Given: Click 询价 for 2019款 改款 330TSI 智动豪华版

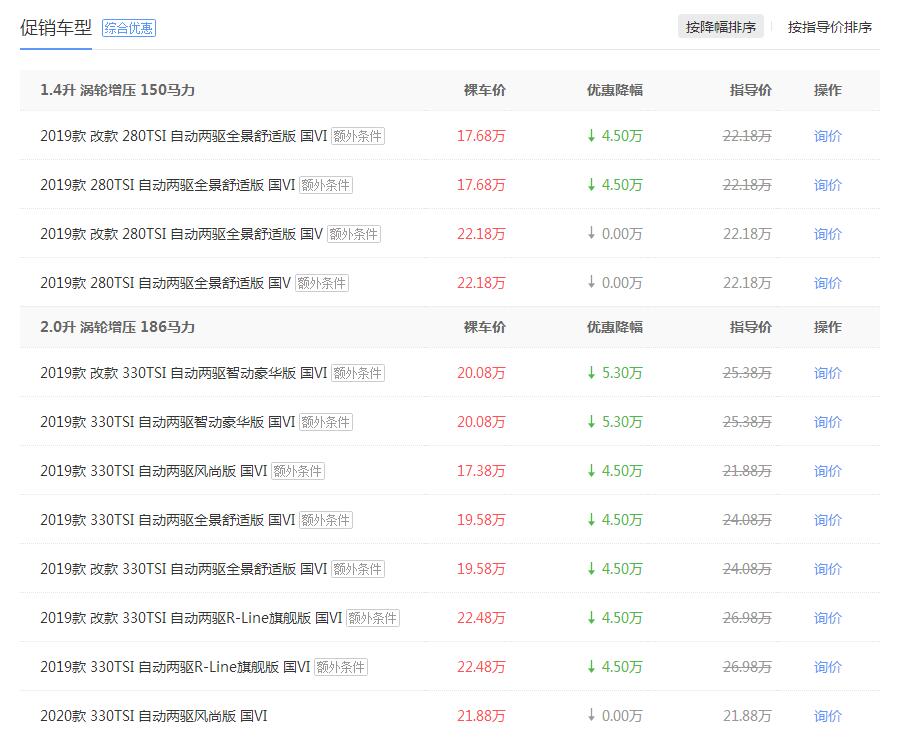Looking at the screenshot, I should tap(828, 373).
